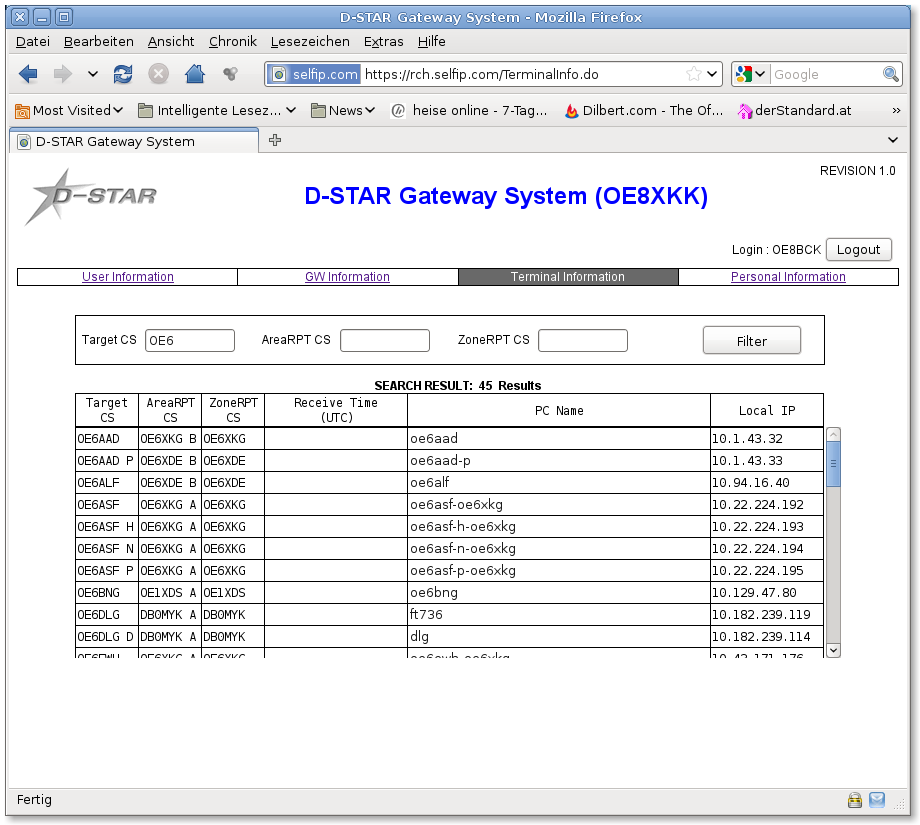920x825 pixels.
Task: Click the Fertig status bar text
Action: tap(34, 800)
